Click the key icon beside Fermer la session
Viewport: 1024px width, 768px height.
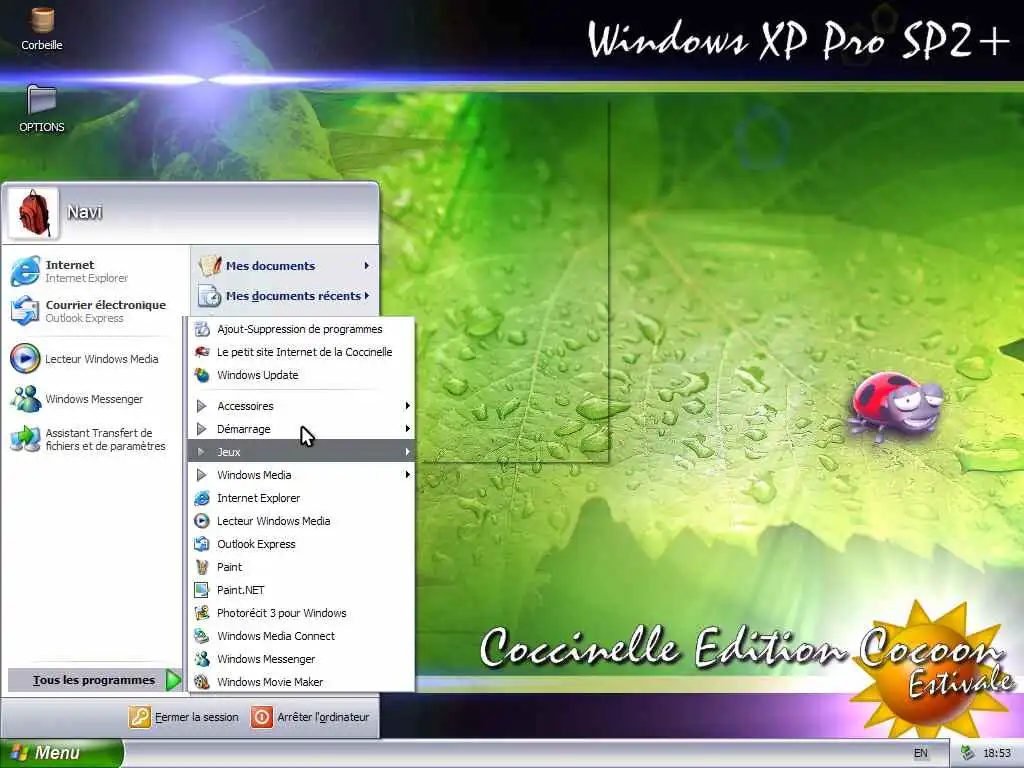(140, 717)
